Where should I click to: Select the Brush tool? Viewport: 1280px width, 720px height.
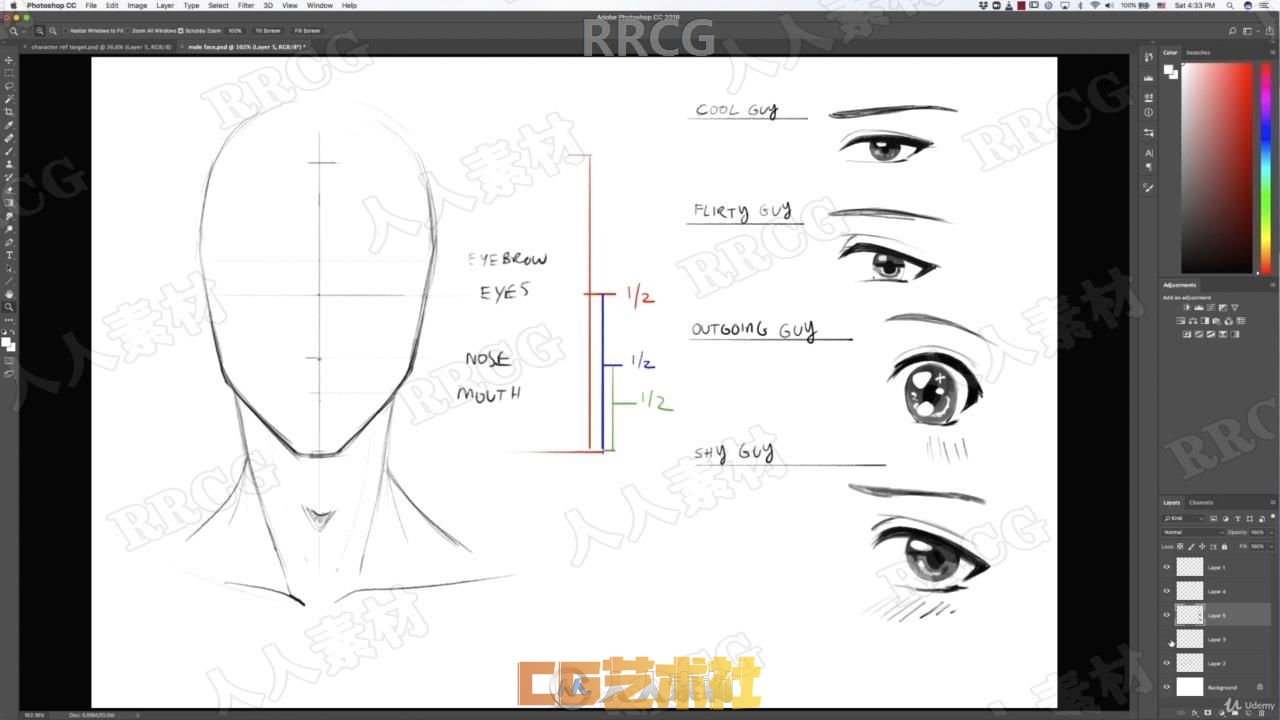10,151
